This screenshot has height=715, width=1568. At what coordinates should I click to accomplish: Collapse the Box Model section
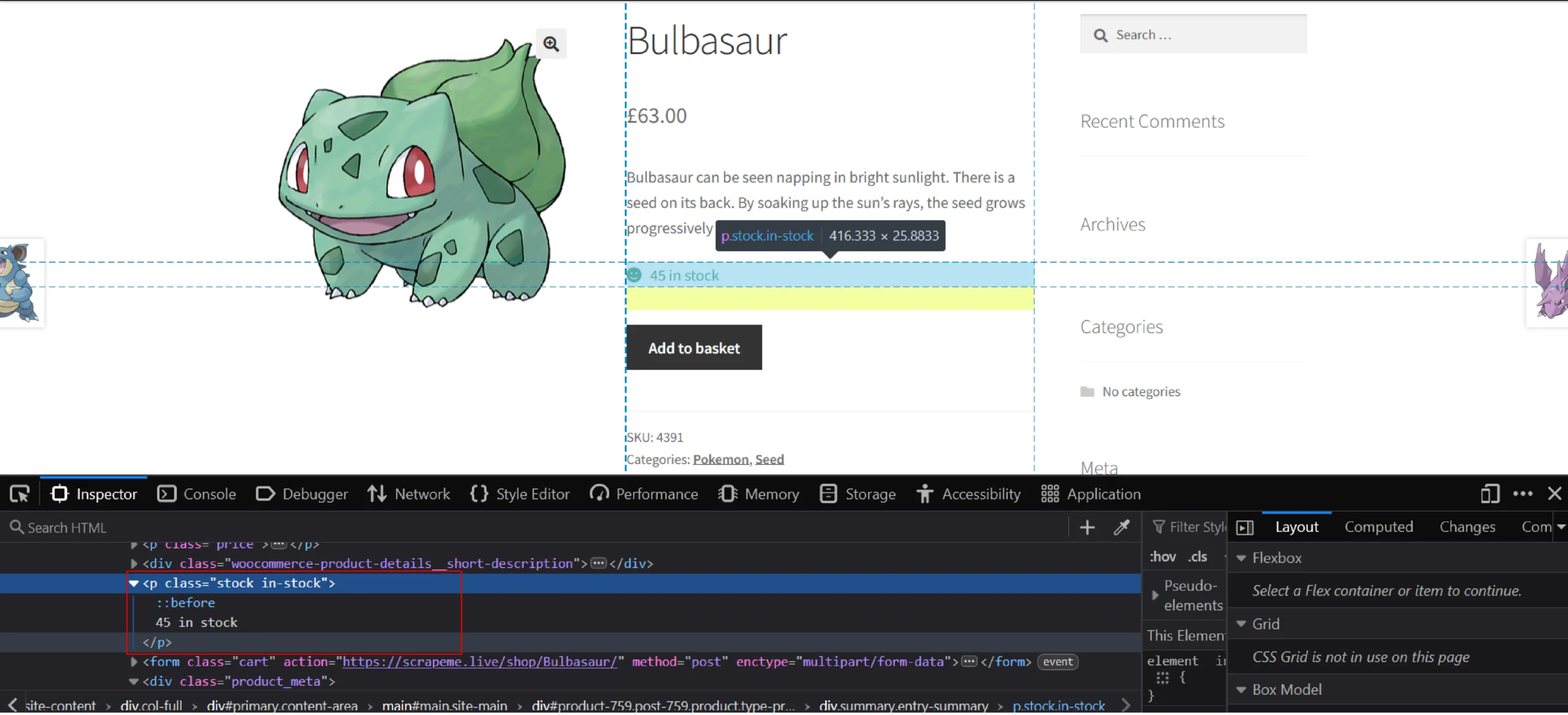coord(1242,690)
